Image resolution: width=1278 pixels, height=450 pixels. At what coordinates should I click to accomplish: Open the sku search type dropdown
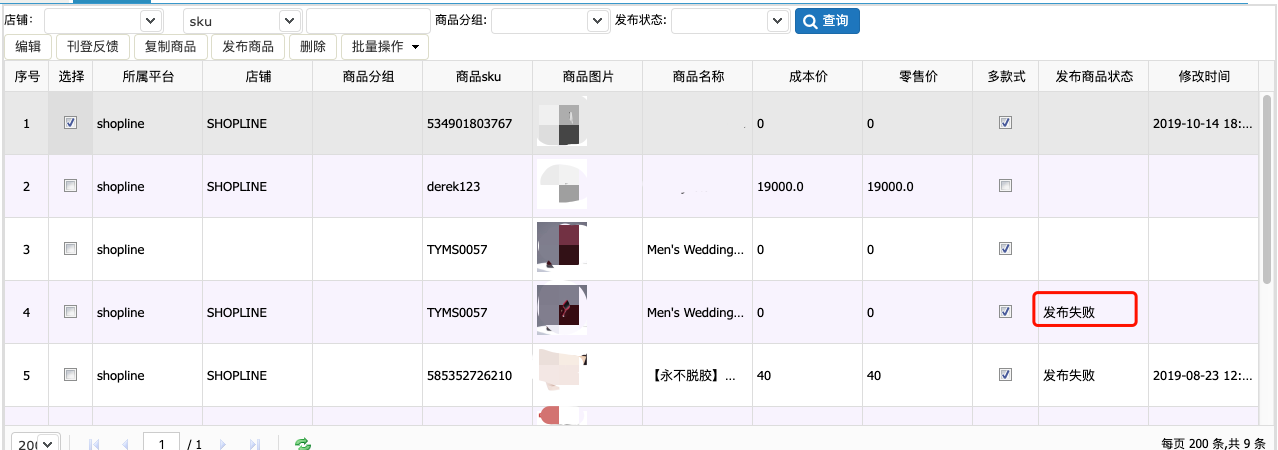pos(243,20)
